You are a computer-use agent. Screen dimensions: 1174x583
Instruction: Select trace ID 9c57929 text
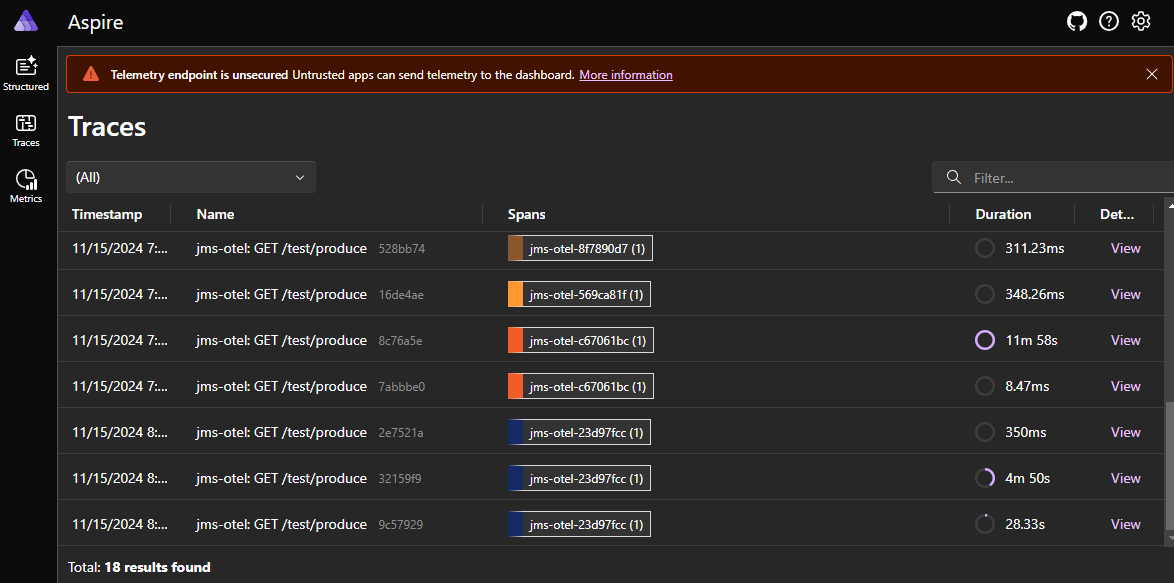pyautogui.click(x=401, y=525)
